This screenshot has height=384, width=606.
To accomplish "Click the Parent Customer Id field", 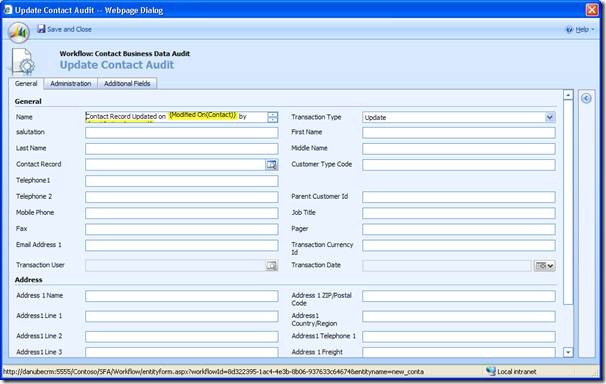I will click(459, 197).
